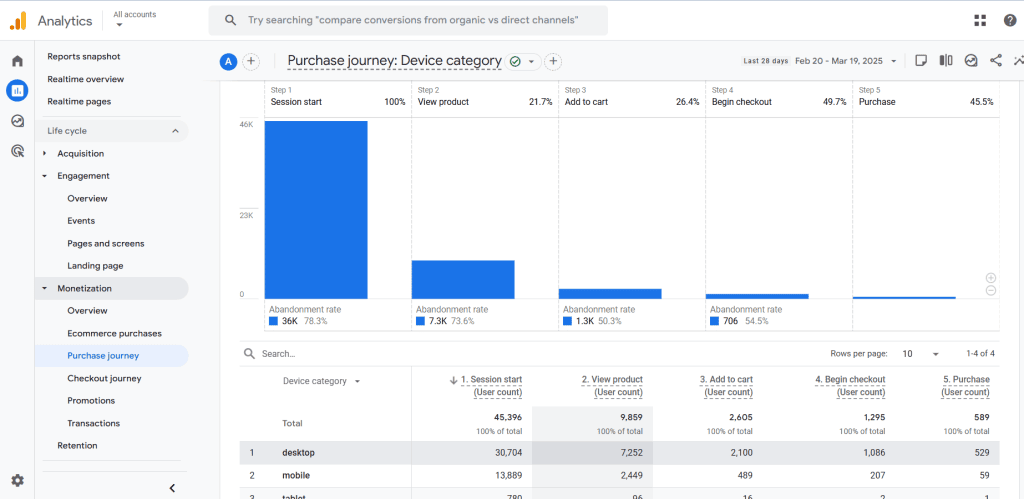The width and height of the screenshot is (1024, 499).
Task: Click the table search magnifier icon
Action: pos(249,353)
